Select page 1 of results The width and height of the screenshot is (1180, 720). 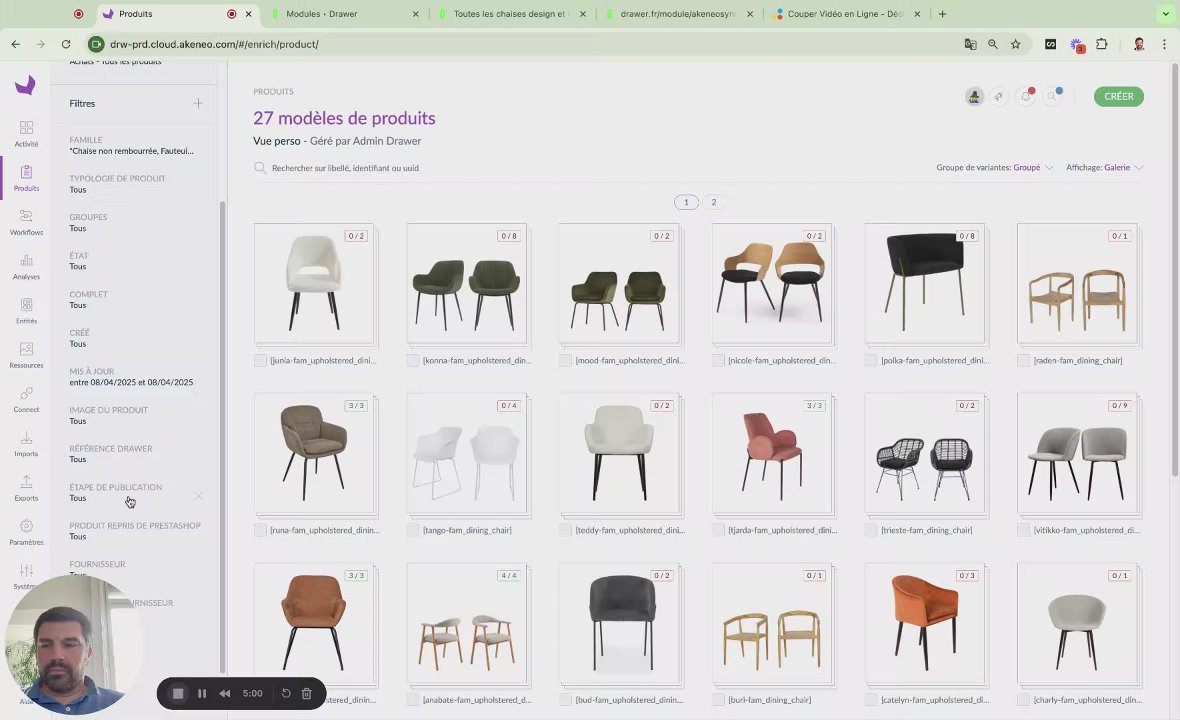(x=686, y=202)
